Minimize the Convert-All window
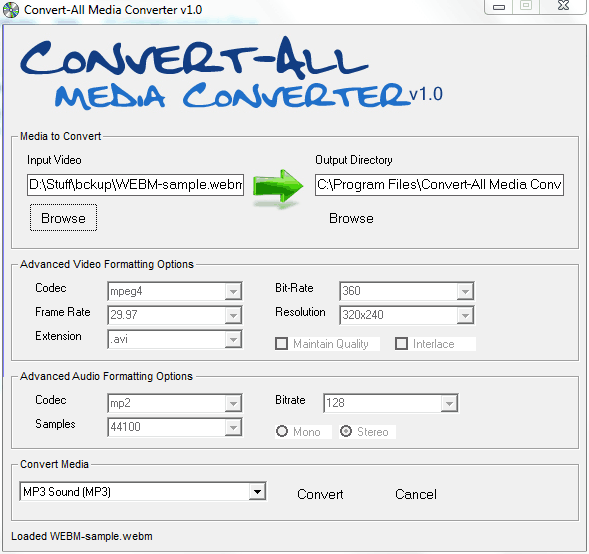The width and height of the screenshot is (589, 554). [x=499, y=7]
